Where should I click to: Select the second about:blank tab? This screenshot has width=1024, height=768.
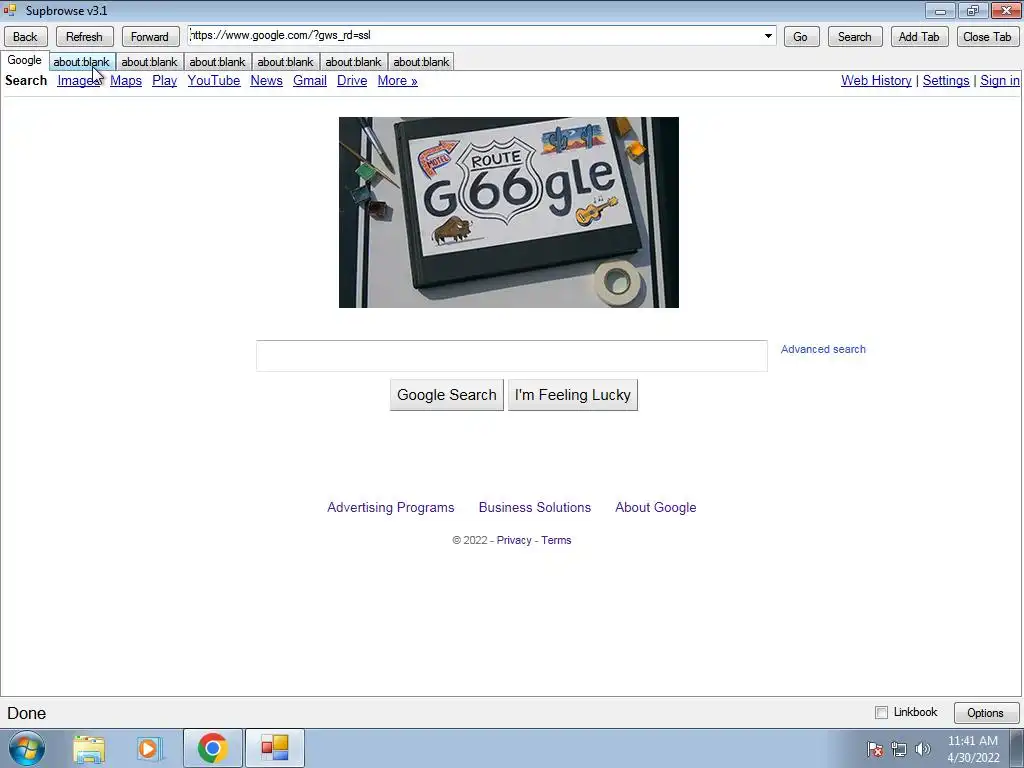click(150, 62)
